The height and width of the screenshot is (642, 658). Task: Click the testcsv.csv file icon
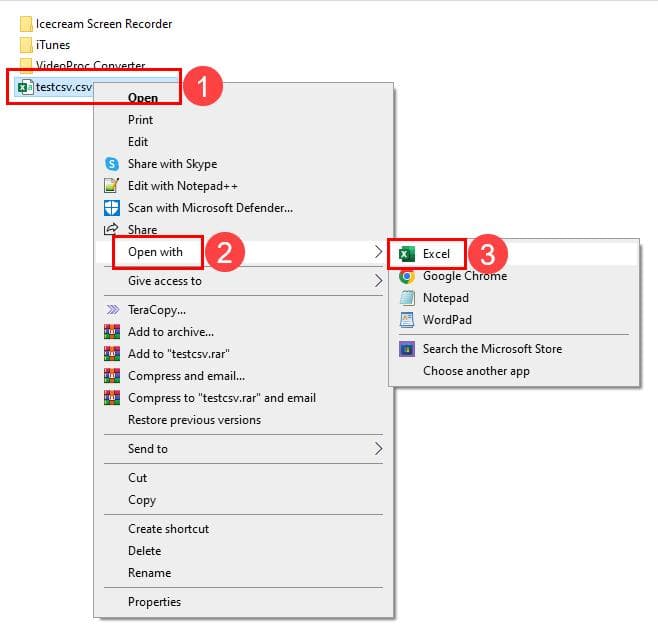(x=25, y=87)
